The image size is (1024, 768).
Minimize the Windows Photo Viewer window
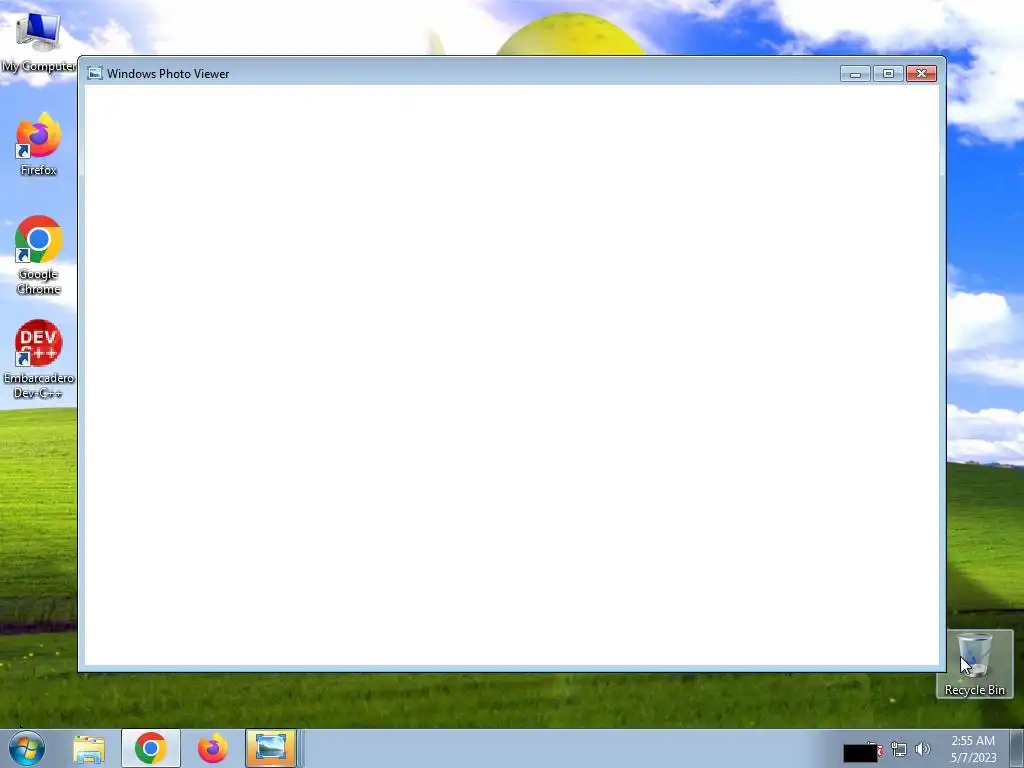[x=855, y=74]
